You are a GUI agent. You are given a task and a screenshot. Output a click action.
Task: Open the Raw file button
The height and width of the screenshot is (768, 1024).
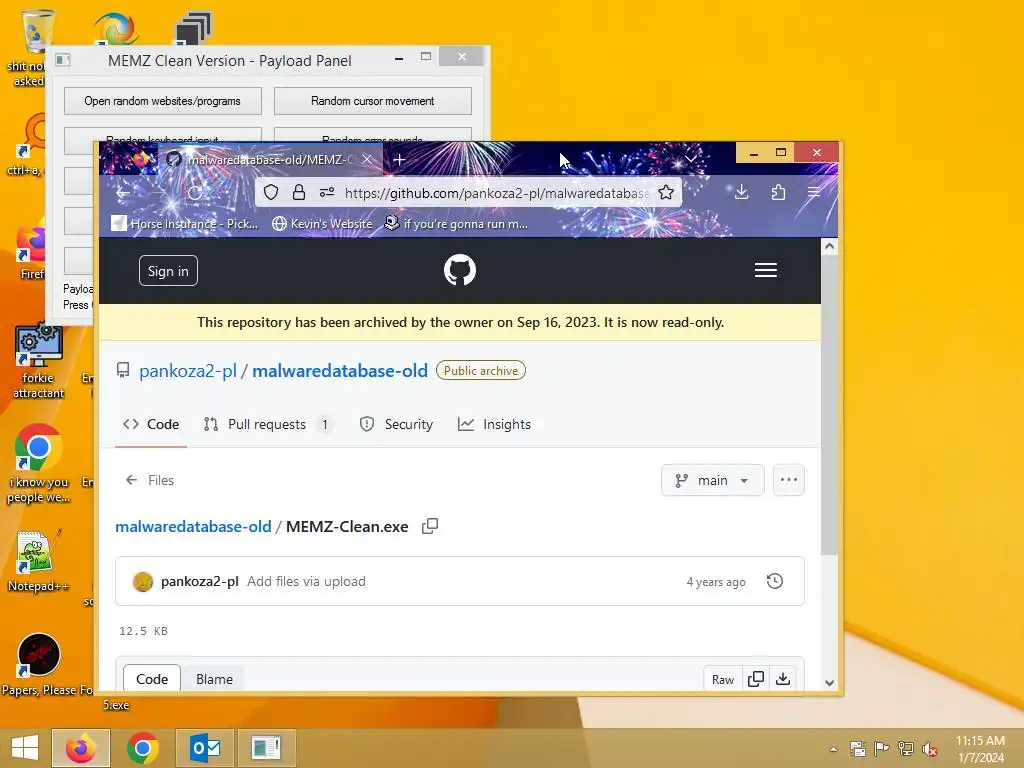tap(723, 679)
